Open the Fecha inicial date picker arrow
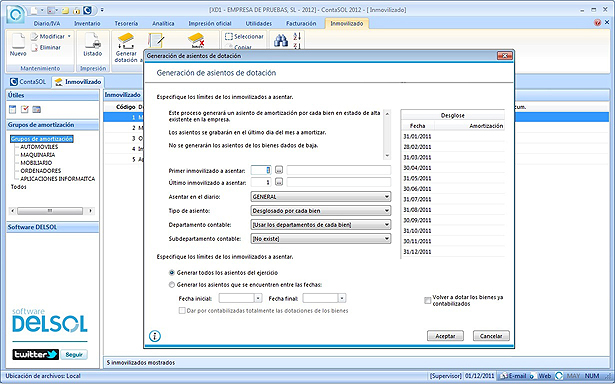 tap(258, 298)
